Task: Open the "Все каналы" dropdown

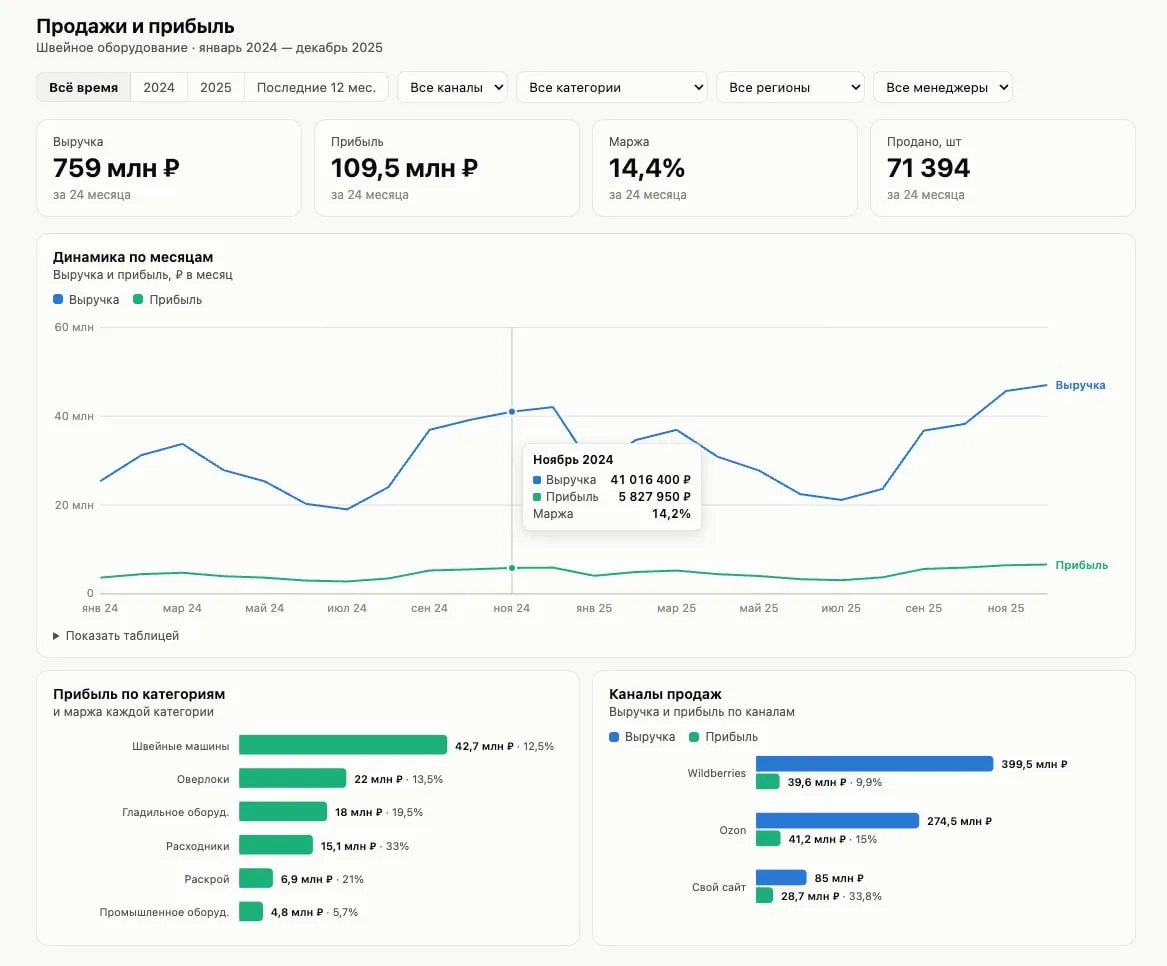Action: pyautogui.click(x=453, y=87)
